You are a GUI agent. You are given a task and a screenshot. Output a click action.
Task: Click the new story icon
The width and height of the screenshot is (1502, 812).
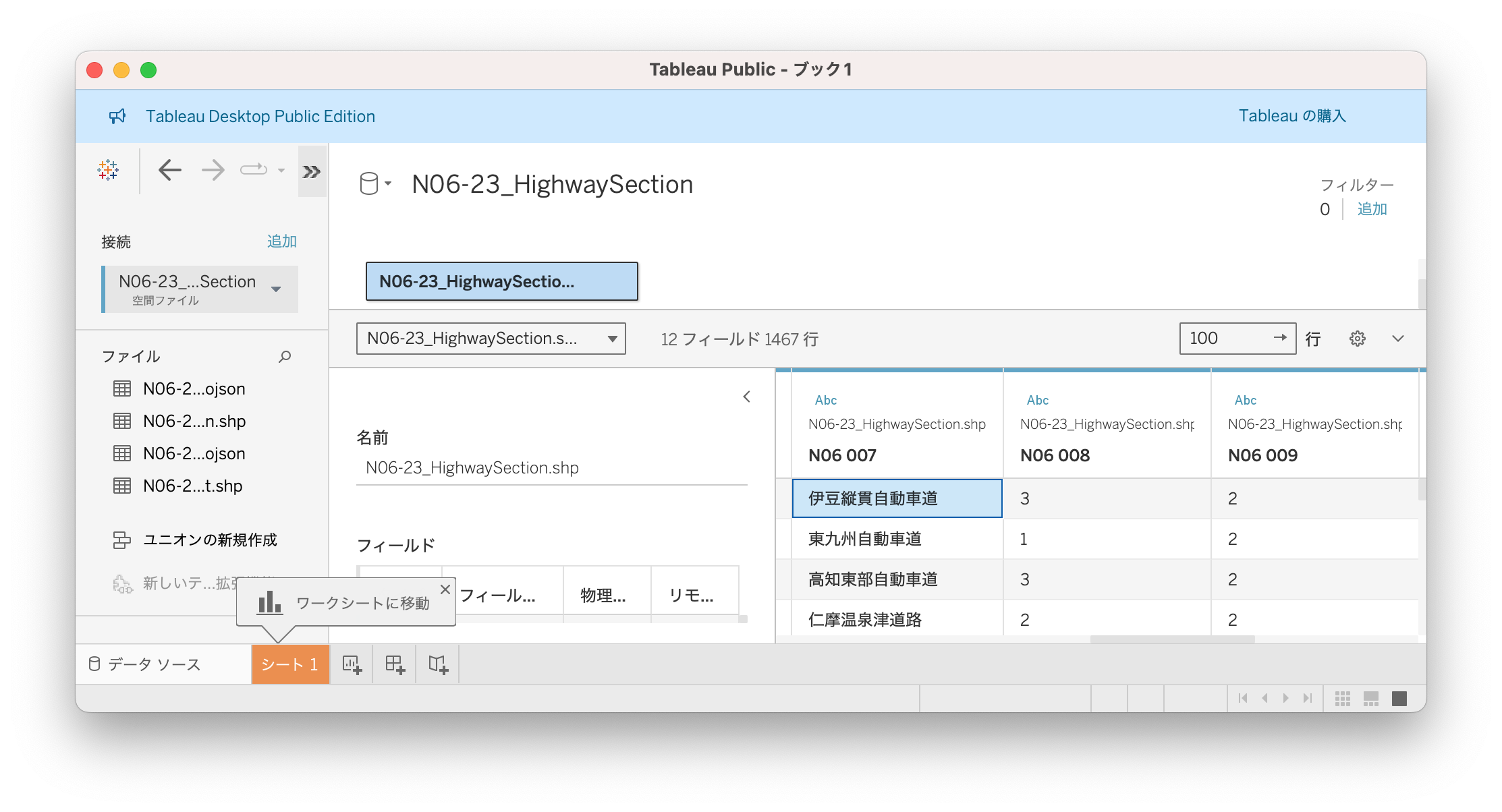point(438,664)
